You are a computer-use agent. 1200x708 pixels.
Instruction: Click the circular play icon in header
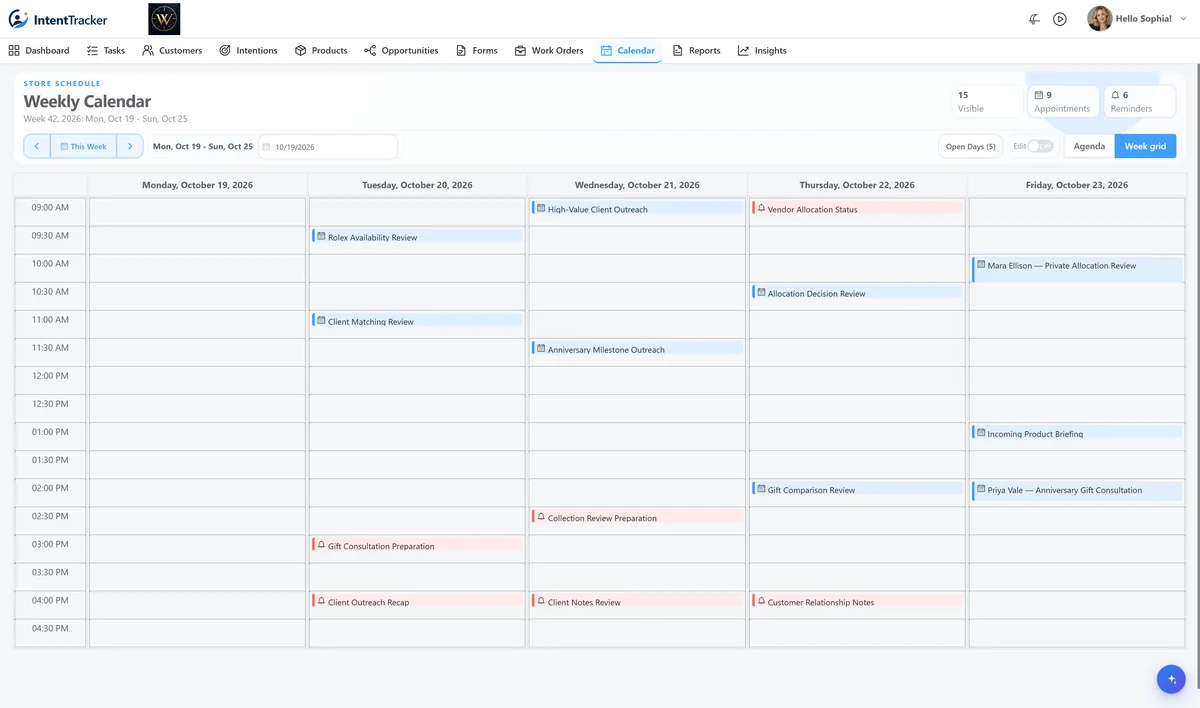pos(1060,19)
